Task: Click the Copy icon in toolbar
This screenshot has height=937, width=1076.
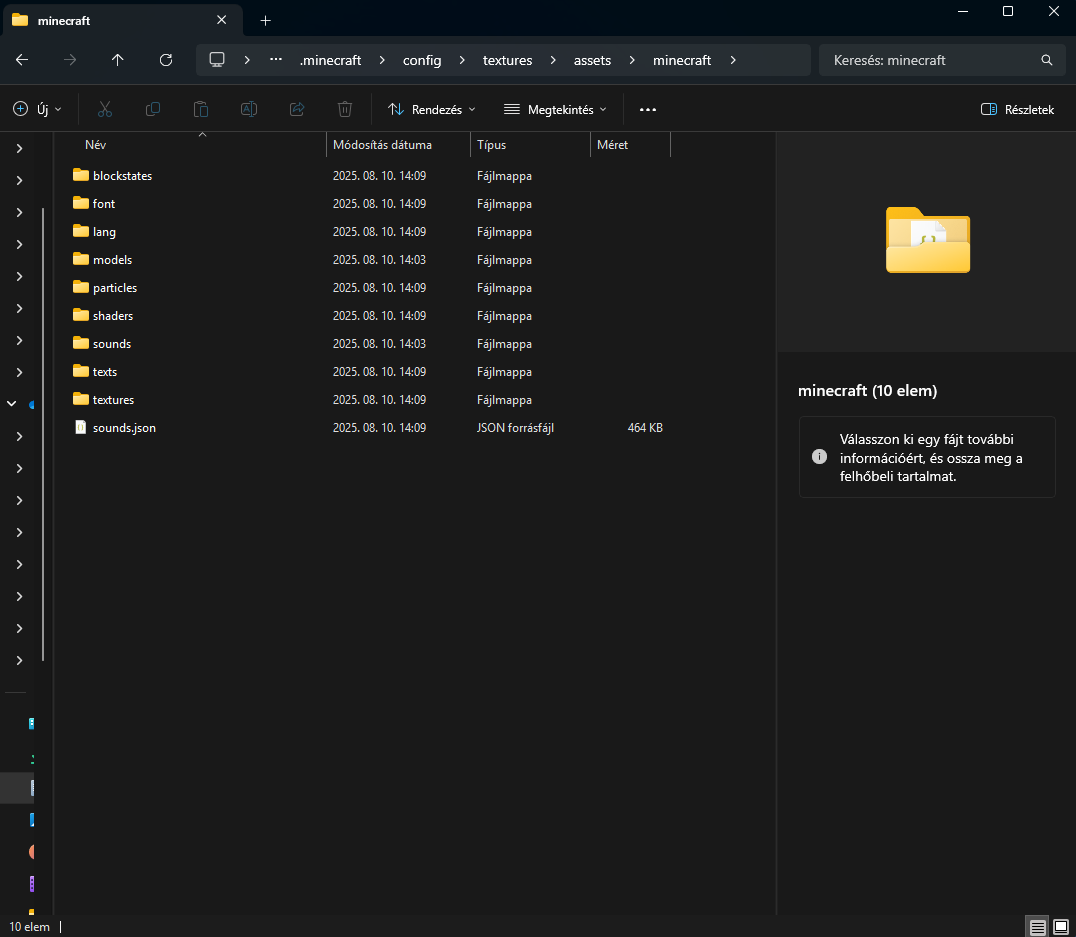Action: [x=153, y=109]
